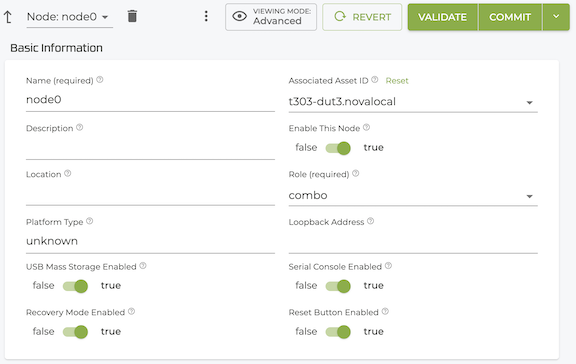This screenshot has width=576, height=364.
Task: Show help for Enable This Node
Action: pyautogui.click(x=367, y=127)
